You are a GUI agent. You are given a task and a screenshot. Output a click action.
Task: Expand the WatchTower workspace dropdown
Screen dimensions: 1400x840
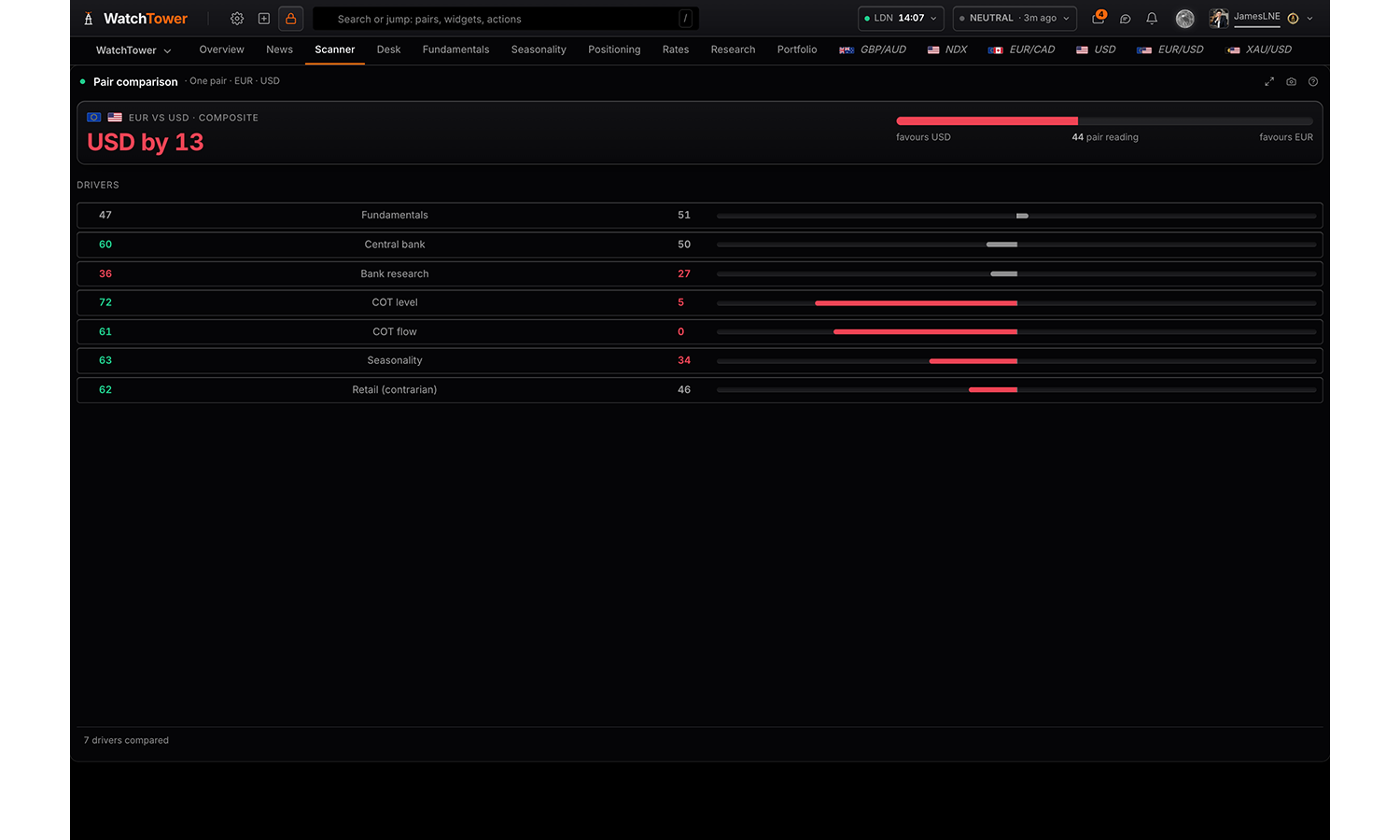(133, 50)
